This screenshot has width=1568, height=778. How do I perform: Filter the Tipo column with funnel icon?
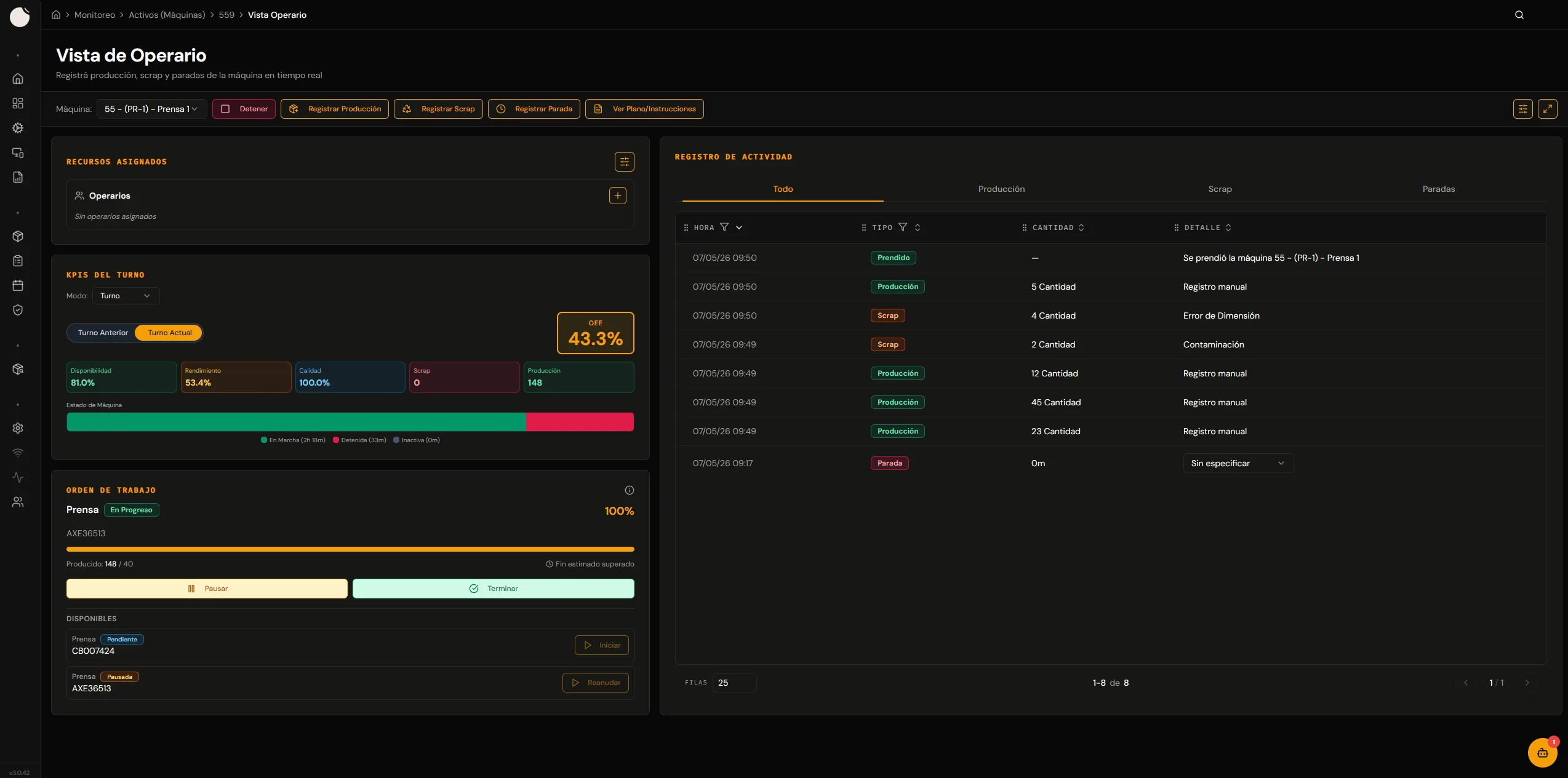[903, 227]
